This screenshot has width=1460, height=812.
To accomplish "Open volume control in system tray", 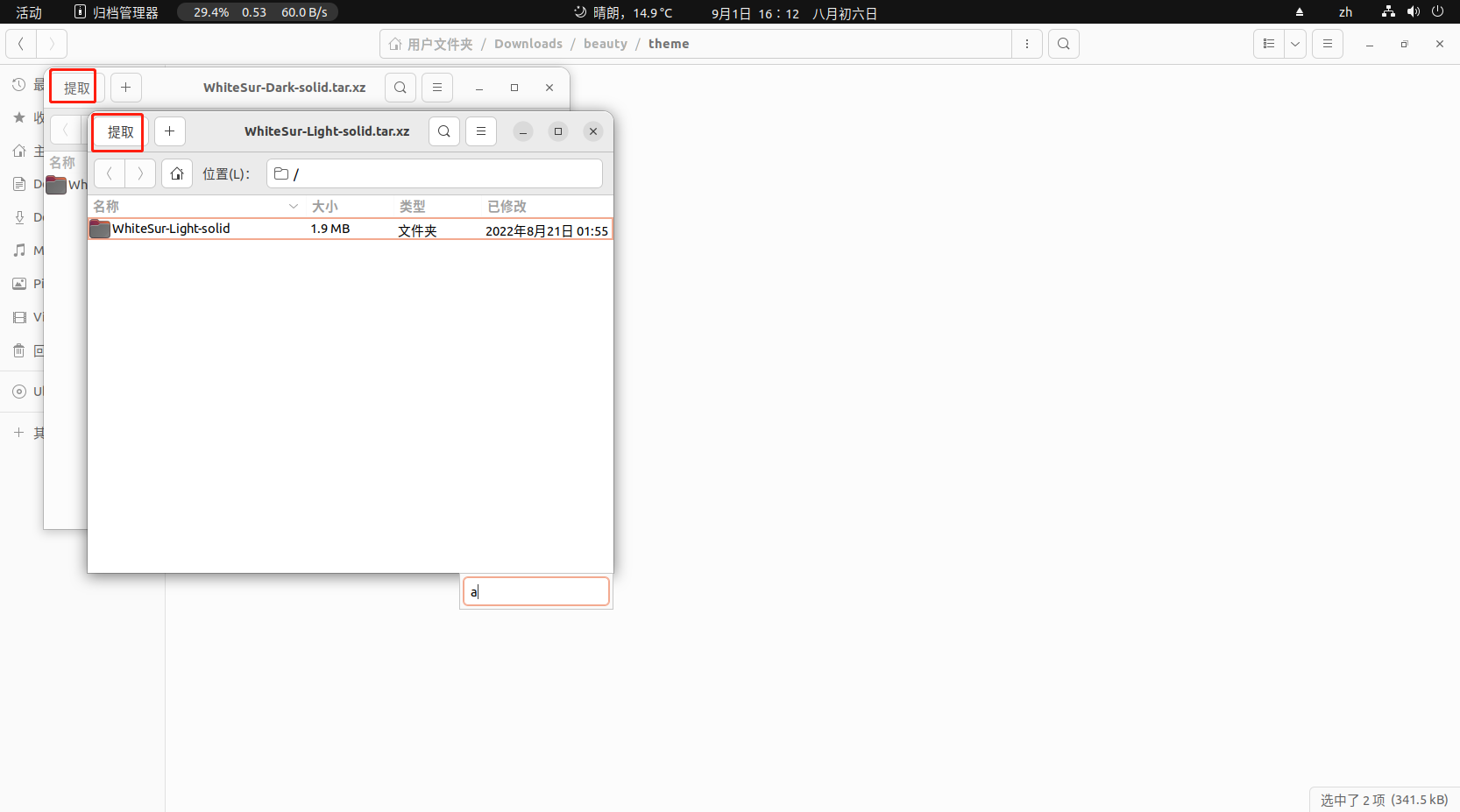I will coord(1414,12).
